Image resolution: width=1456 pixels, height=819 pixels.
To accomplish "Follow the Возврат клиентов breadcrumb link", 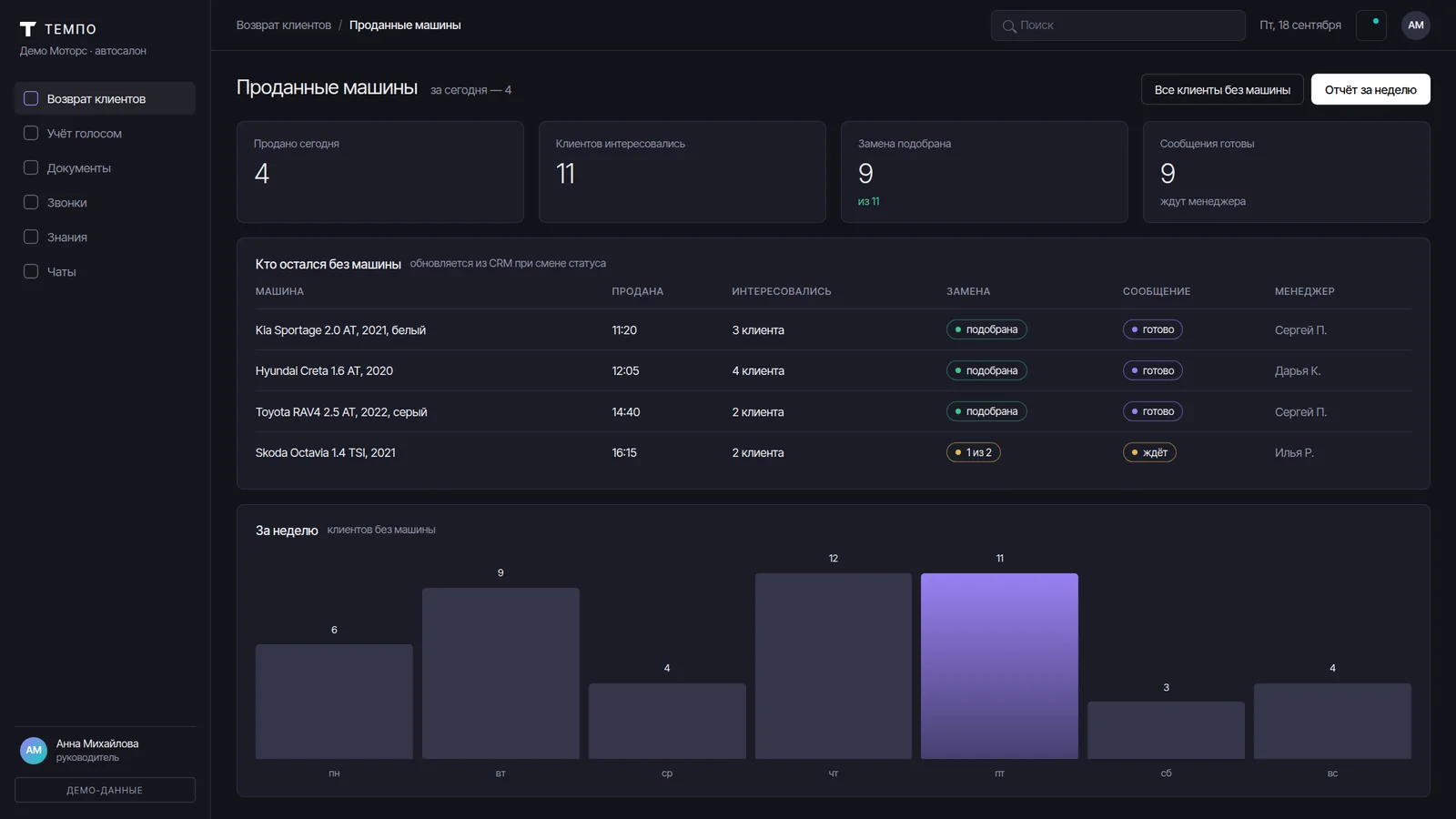I will pyautogui.click(x=284, y=25).
